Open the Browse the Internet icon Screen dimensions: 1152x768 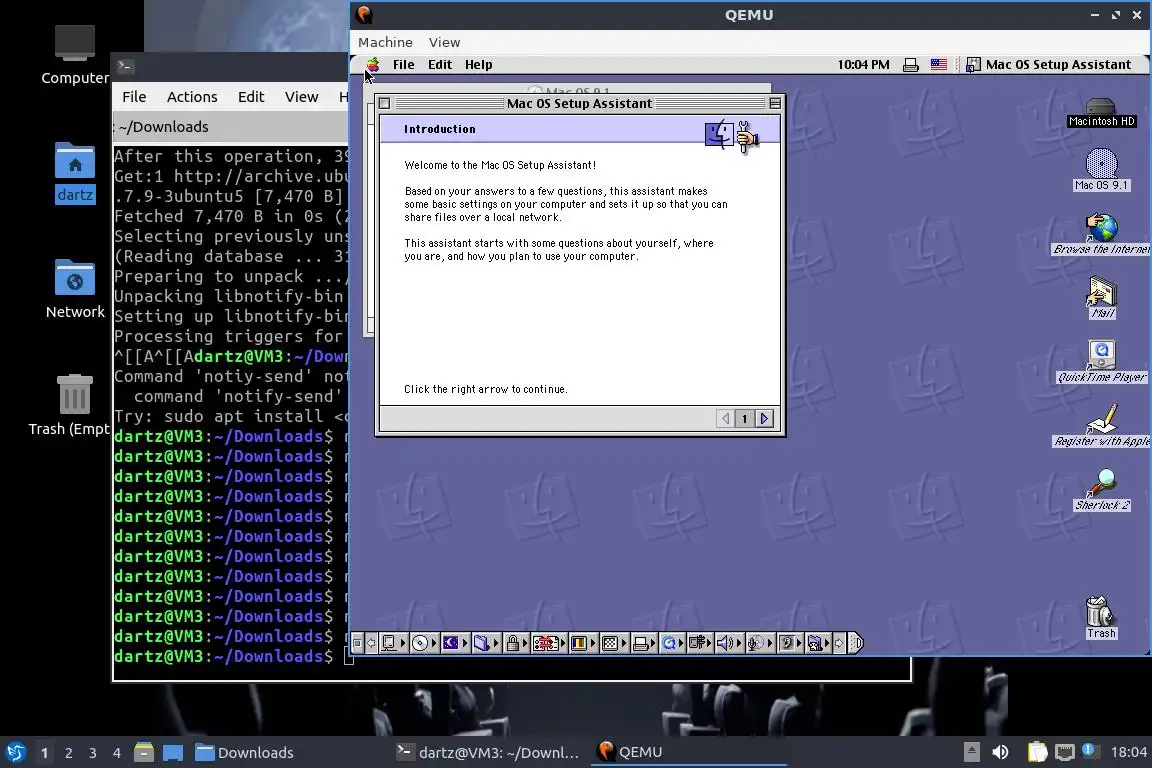coord(1101,234)
